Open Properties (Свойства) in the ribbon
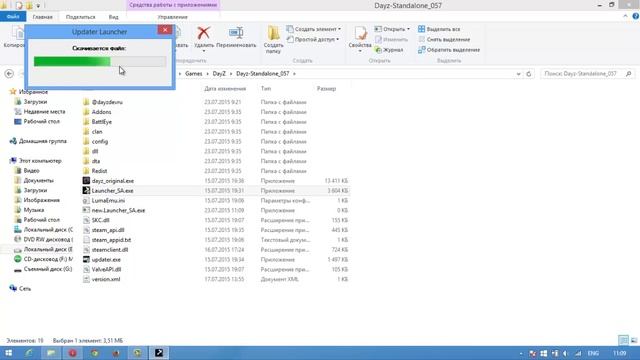Screen dimensions: 640x360 [x=360, y=39]
